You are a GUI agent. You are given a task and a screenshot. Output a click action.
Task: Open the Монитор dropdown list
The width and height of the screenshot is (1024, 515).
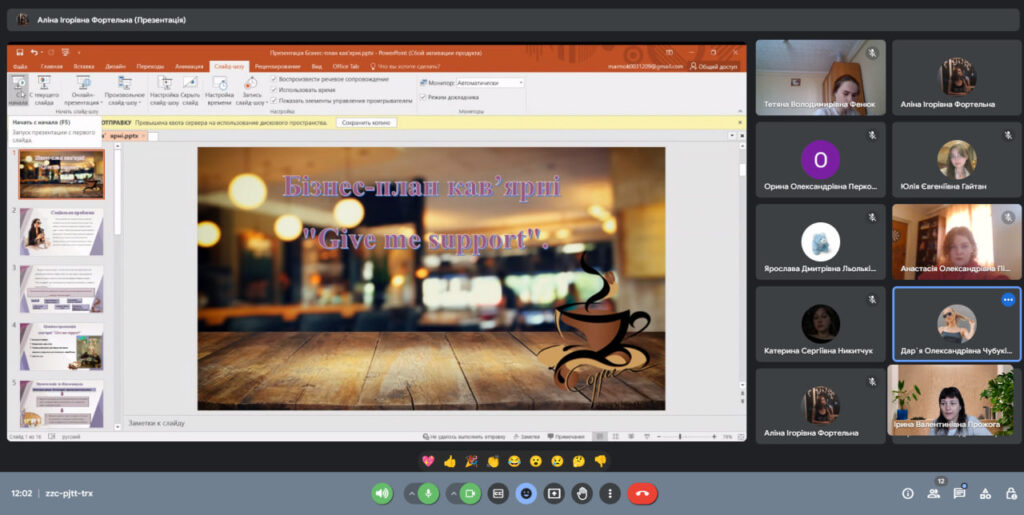point(520,82)
